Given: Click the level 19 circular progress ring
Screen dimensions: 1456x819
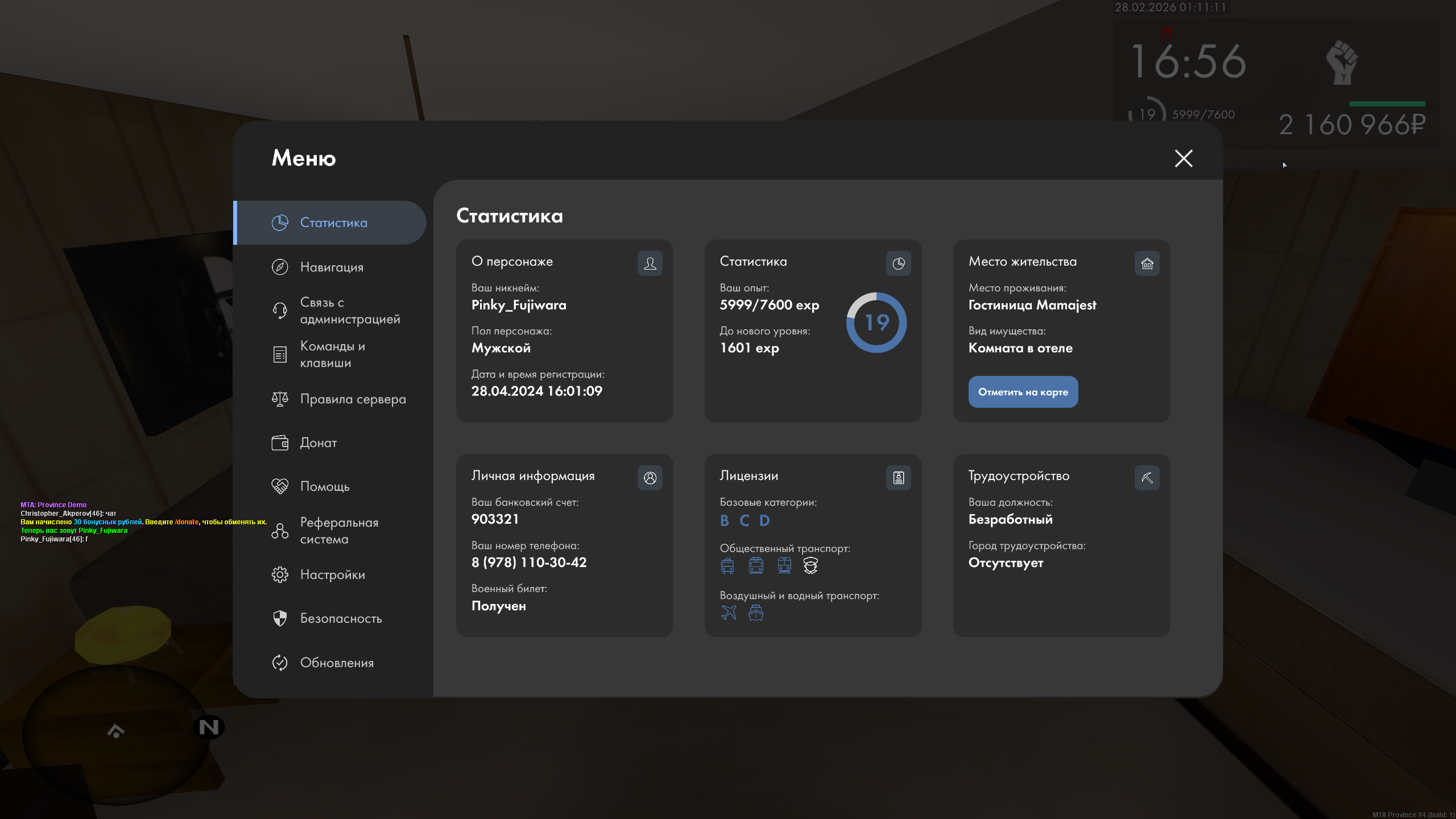Looking at the screenshot, I should click(876, 322).
